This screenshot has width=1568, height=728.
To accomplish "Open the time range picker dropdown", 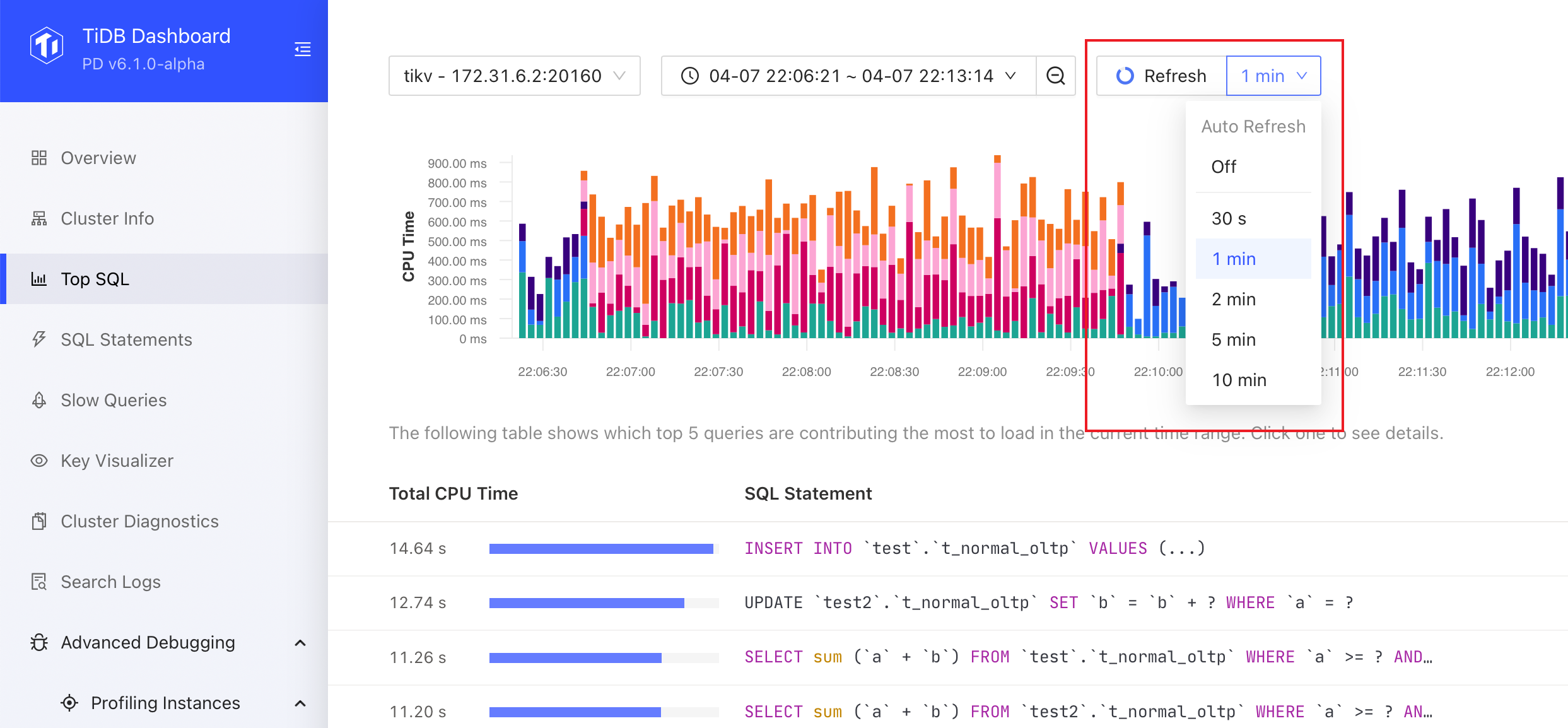I will 848,76.
